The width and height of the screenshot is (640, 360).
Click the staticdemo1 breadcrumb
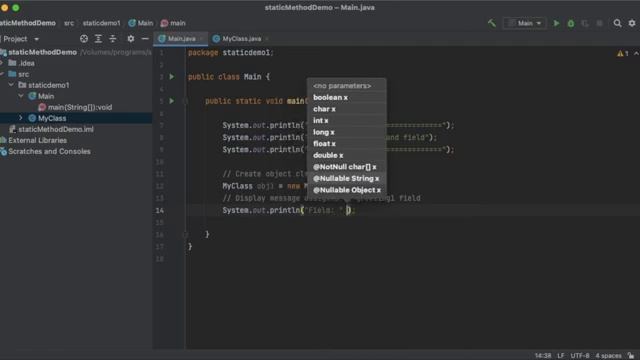pyautogui.click(x=102, y=23)
